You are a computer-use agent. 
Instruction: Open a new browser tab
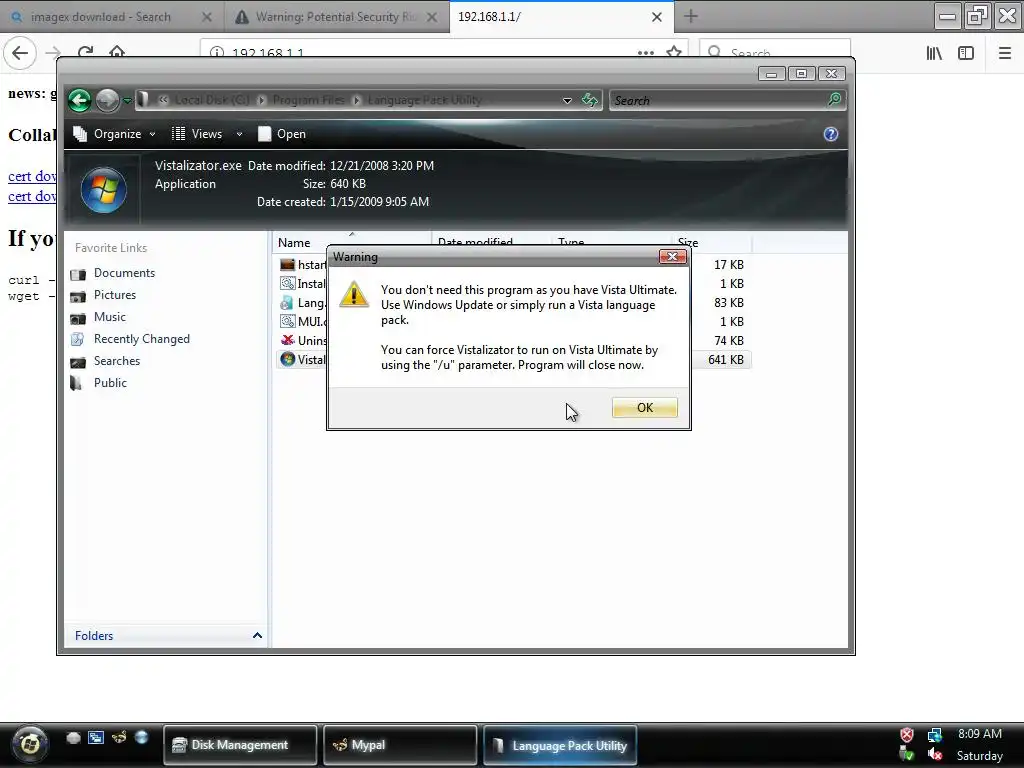click(x=691, y=17)
